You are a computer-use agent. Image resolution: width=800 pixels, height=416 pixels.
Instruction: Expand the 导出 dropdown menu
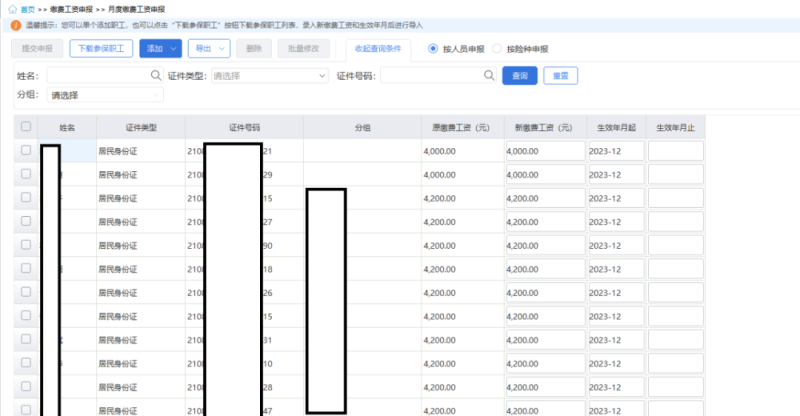[222, 48]
